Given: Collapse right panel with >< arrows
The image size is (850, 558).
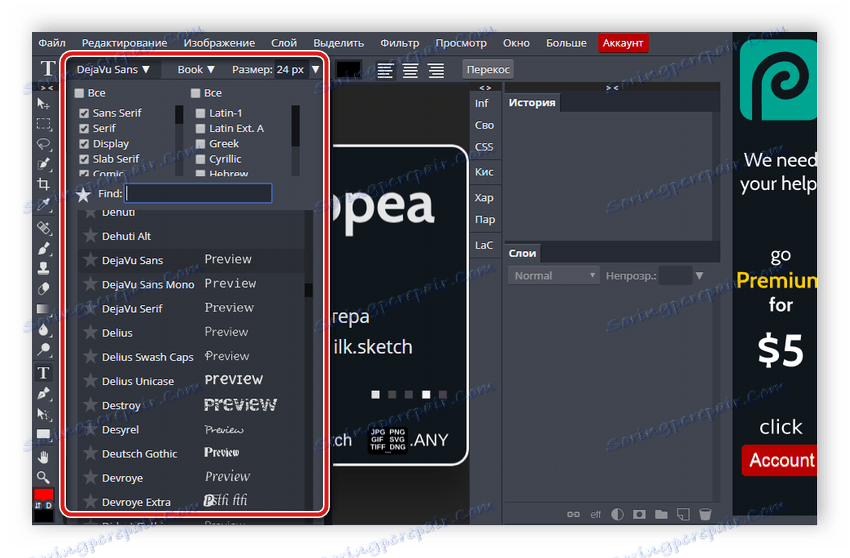Looking at the screenshot, I should point(612,87).
